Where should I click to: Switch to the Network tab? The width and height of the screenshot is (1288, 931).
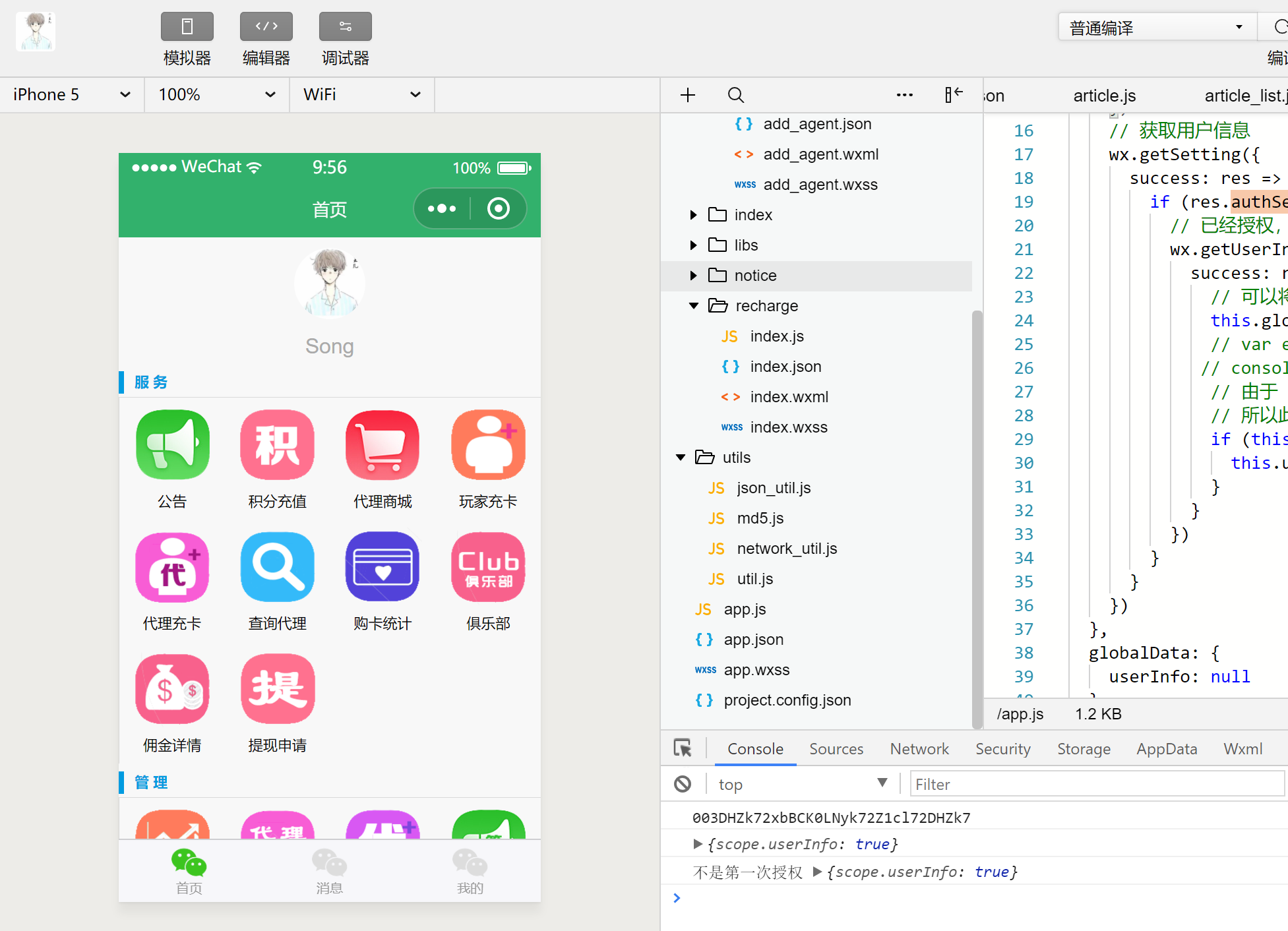pyautogui.click(x=919, y=749)
